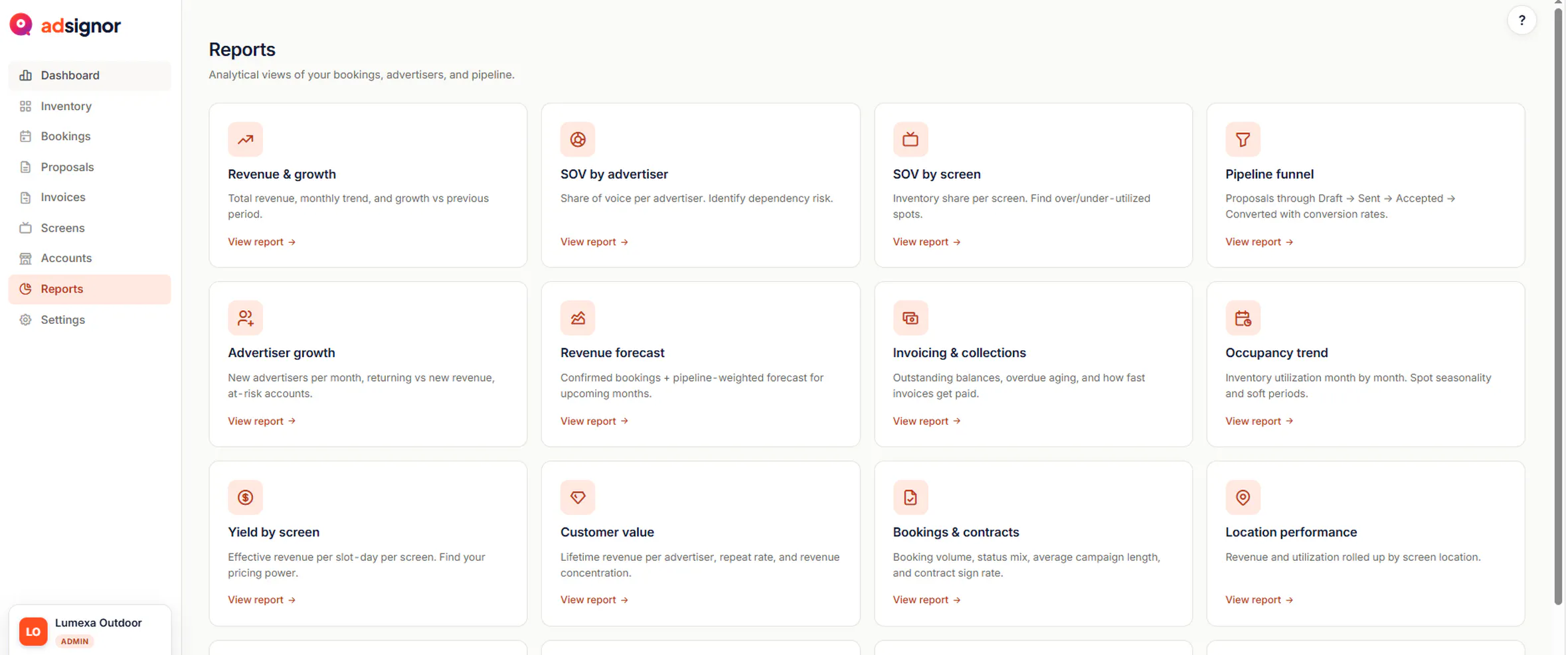View report for Bookings & contracts
This screenshot has height=655, width=1568.
(x=926, y=599)
